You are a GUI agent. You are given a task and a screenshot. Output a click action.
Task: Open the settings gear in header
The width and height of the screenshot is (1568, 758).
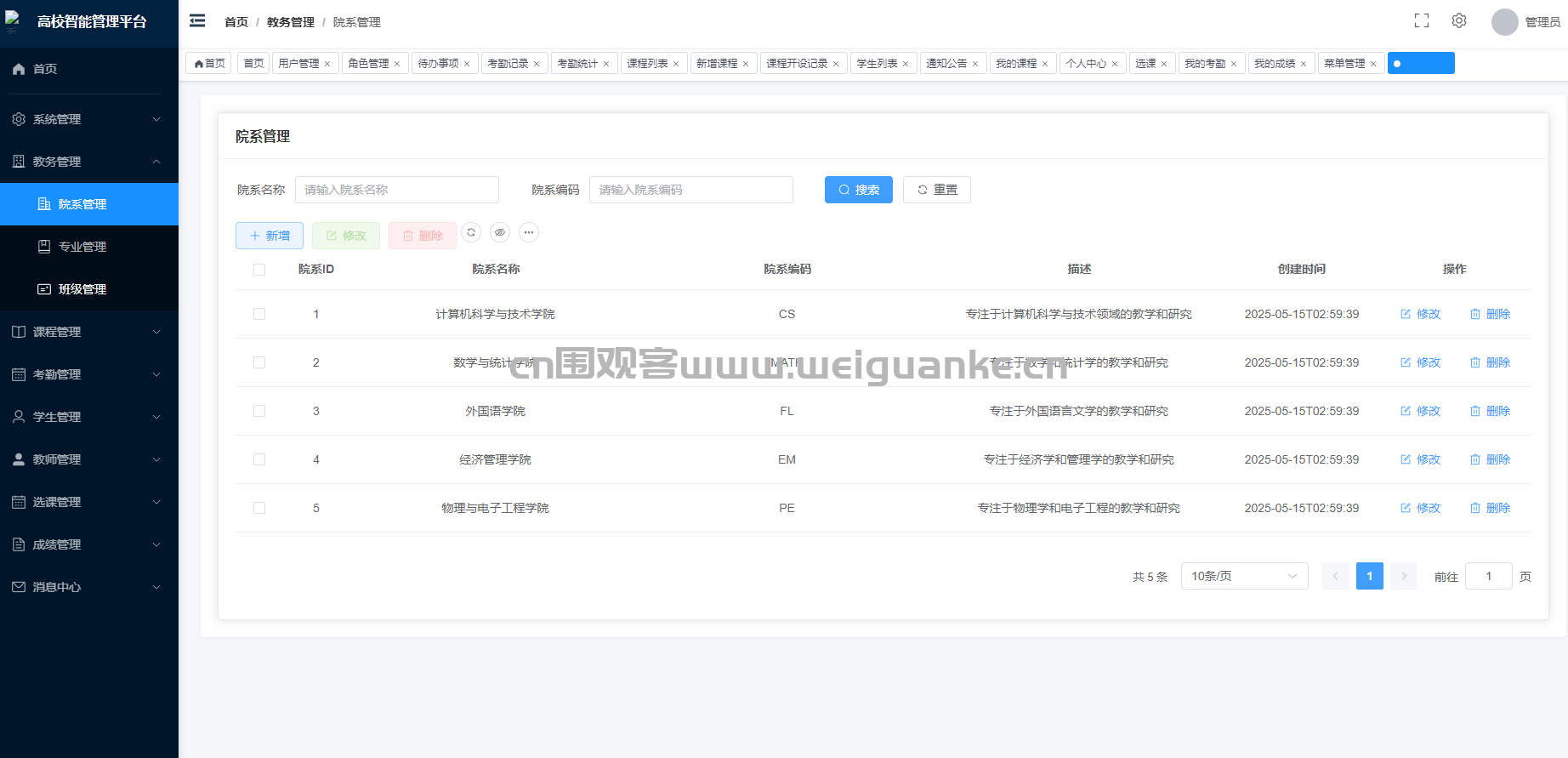pyautogui.click(x=1459, y=21)
